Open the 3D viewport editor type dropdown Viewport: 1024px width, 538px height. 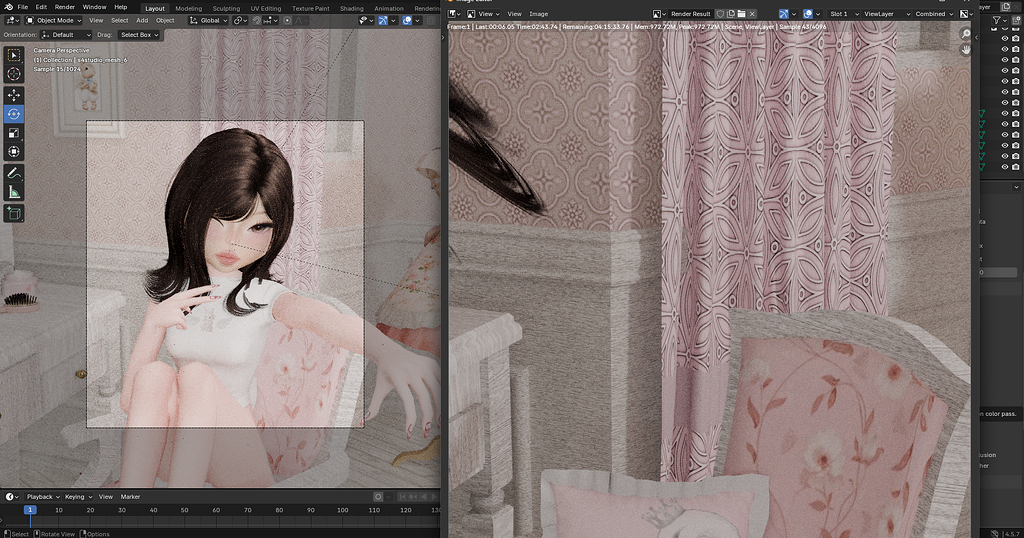(x=11, y=20)
